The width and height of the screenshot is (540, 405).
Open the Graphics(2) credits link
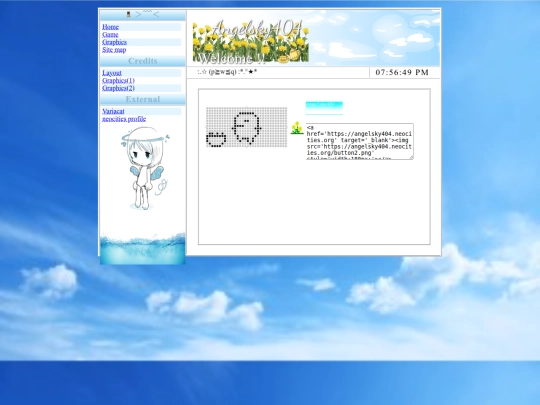(x=118, y=88)
